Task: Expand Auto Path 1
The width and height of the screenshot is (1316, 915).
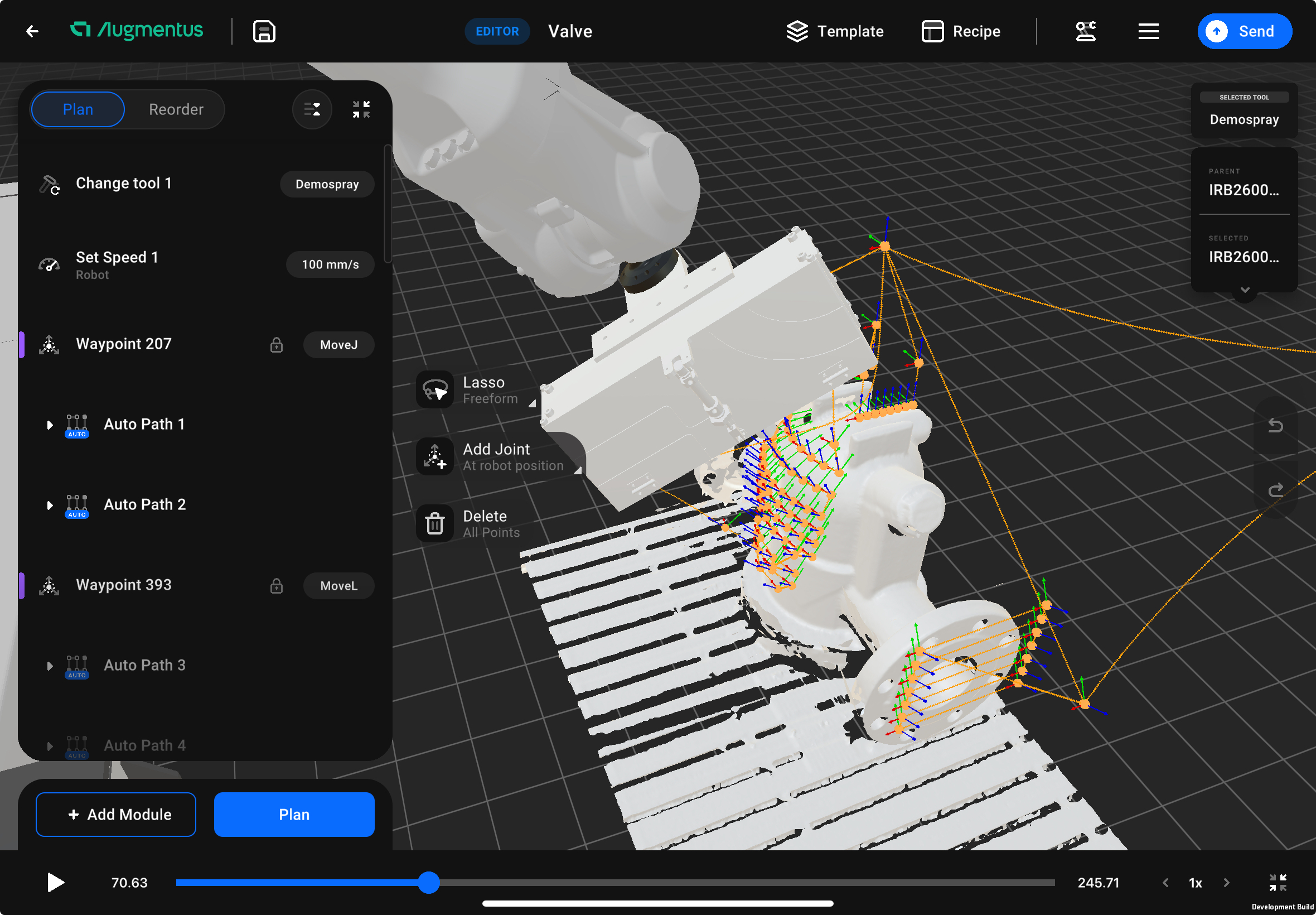Action: pos(50,425)
